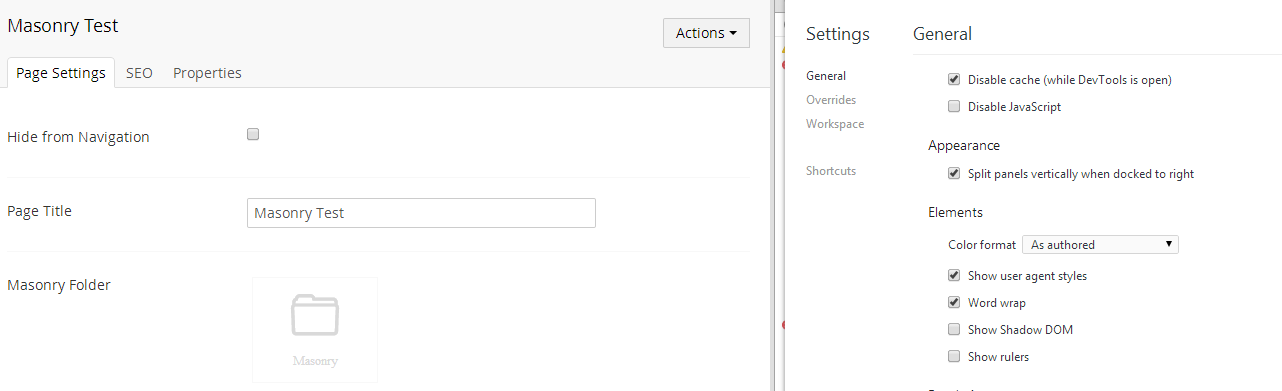Click the Masonry folder icon
Viewport: 1282px width, 391px height.
(x=315, y=314)
